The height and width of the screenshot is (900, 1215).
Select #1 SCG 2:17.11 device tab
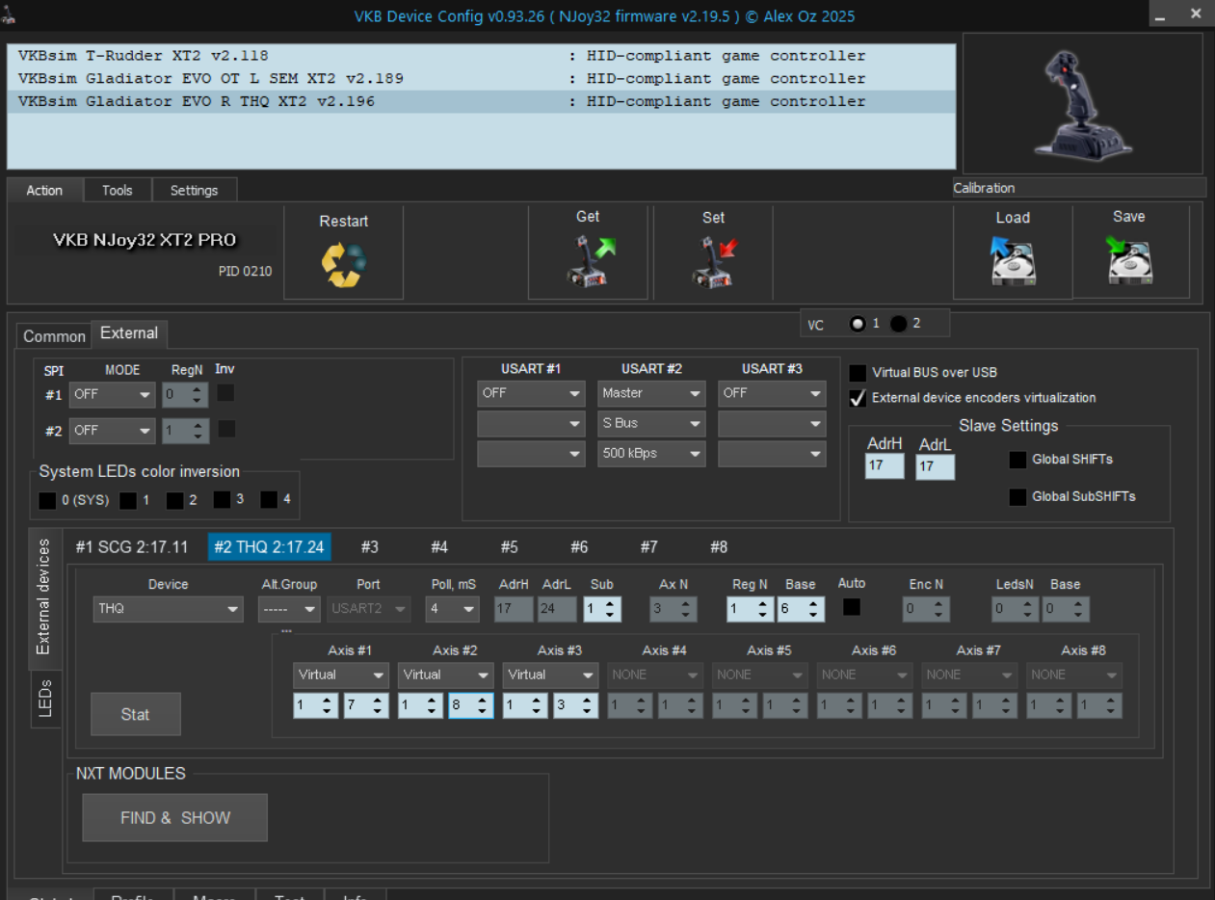[132, 547]
